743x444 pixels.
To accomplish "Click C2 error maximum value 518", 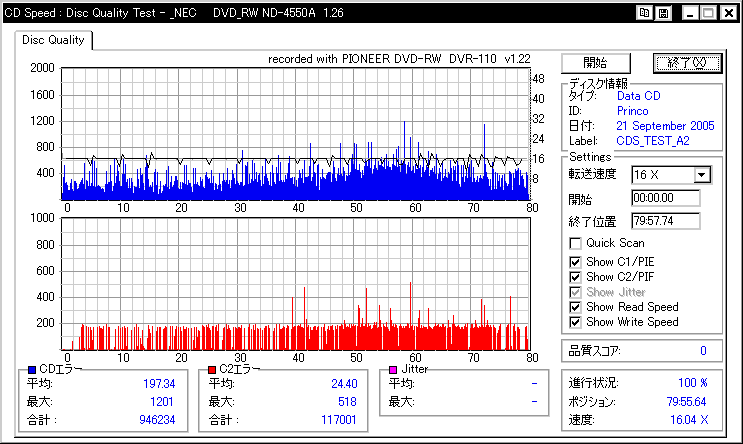I will 347,402.
